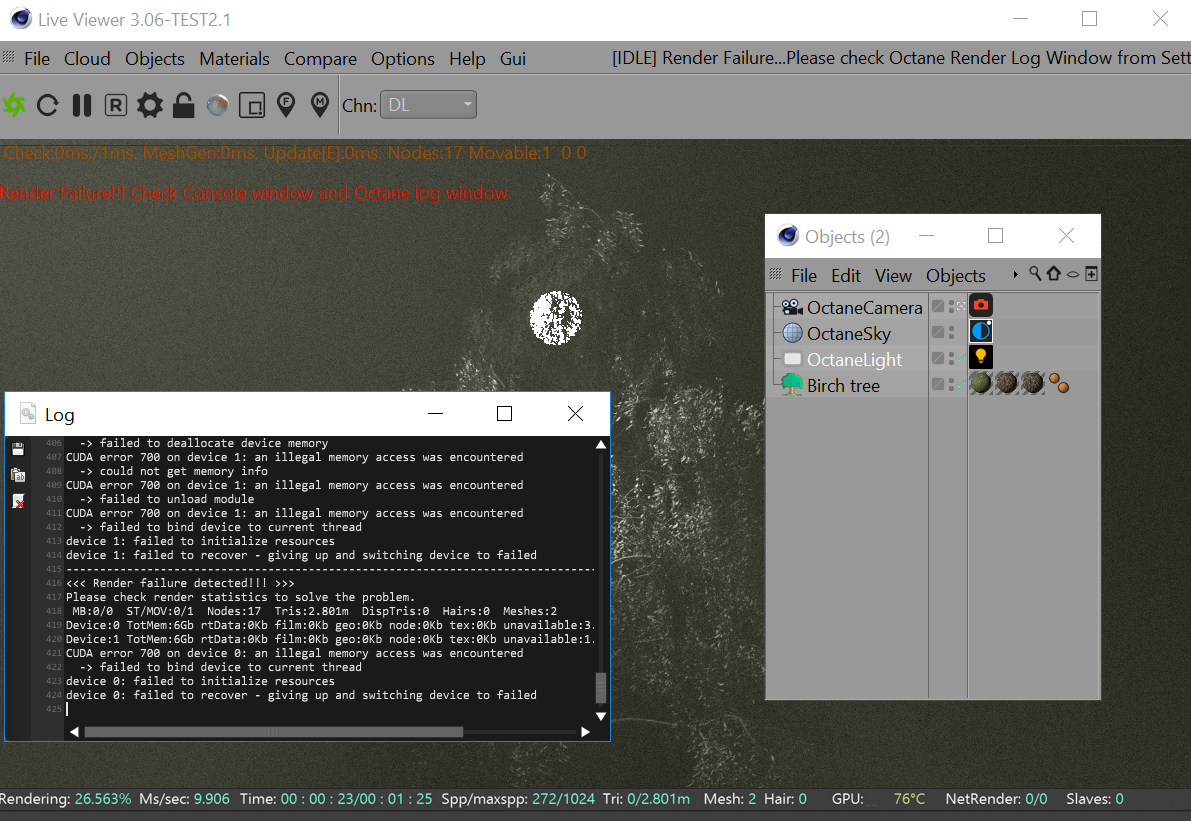Image resolution: width=1191 pixels, height=821 pixels.
Task: Toggle enable checkmark for Birch tree
Action: click(x=961, y=385)
